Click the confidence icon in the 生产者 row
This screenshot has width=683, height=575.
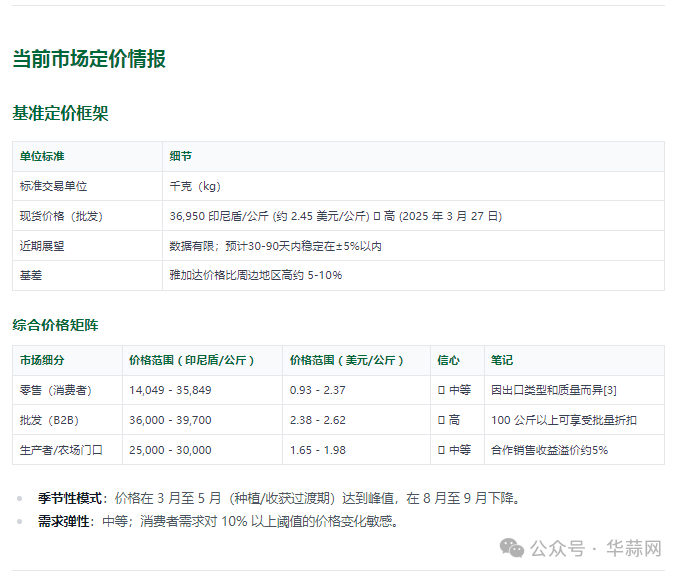[x=441, y=450]
